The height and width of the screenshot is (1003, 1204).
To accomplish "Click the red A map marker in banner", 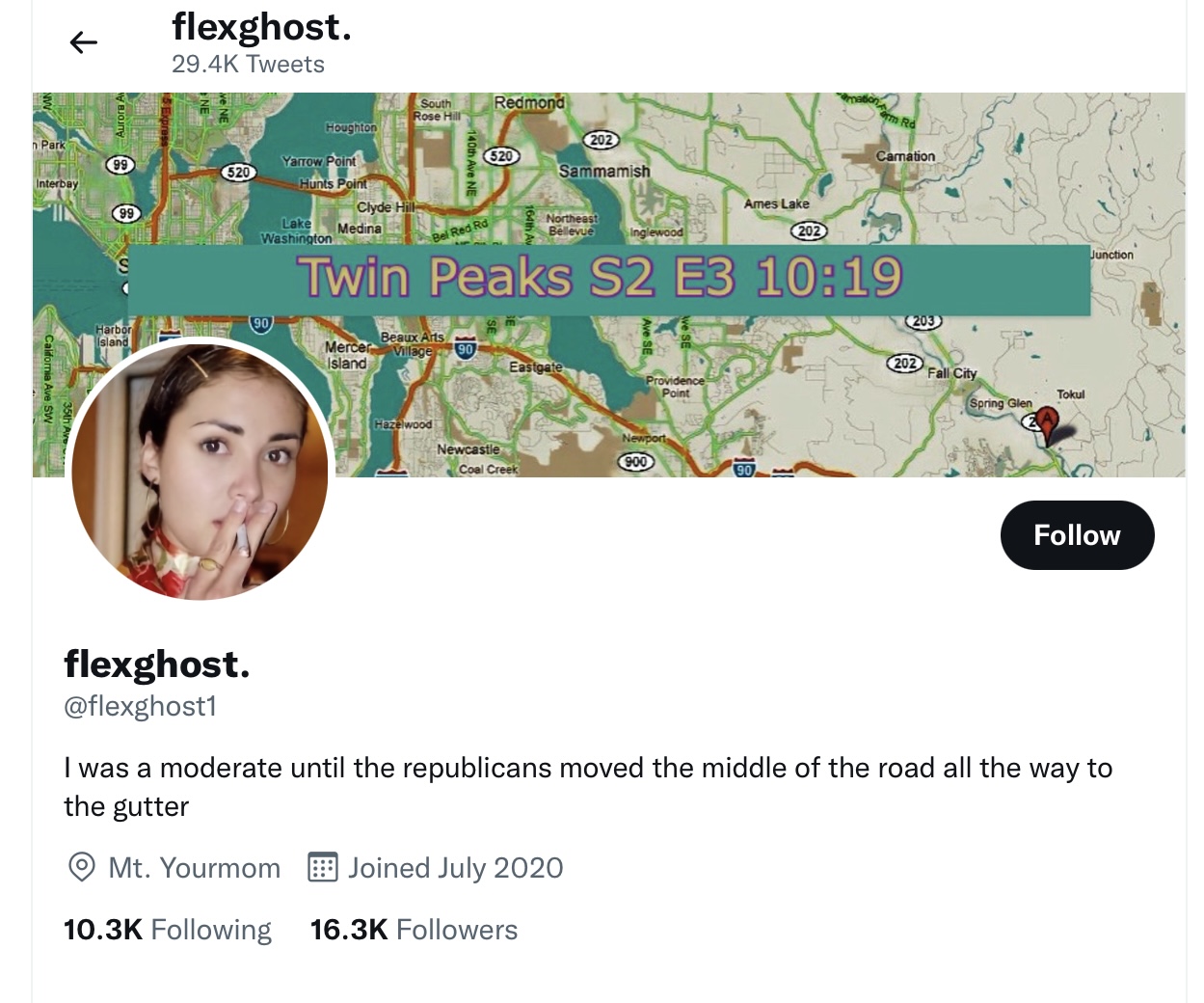I will tap(1048, 422).
